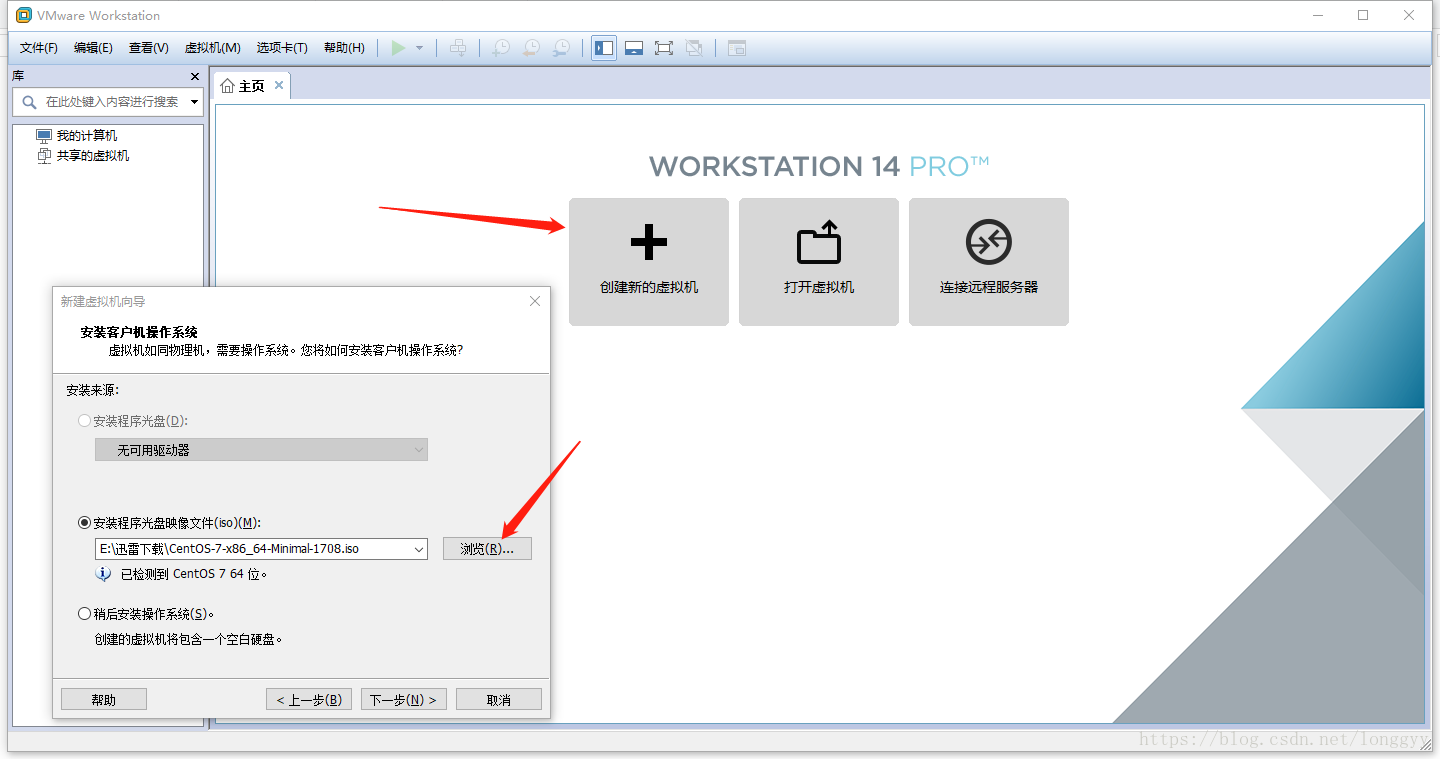
Task: Open the 帮助(H) menu
Action: tap(344, 48)
